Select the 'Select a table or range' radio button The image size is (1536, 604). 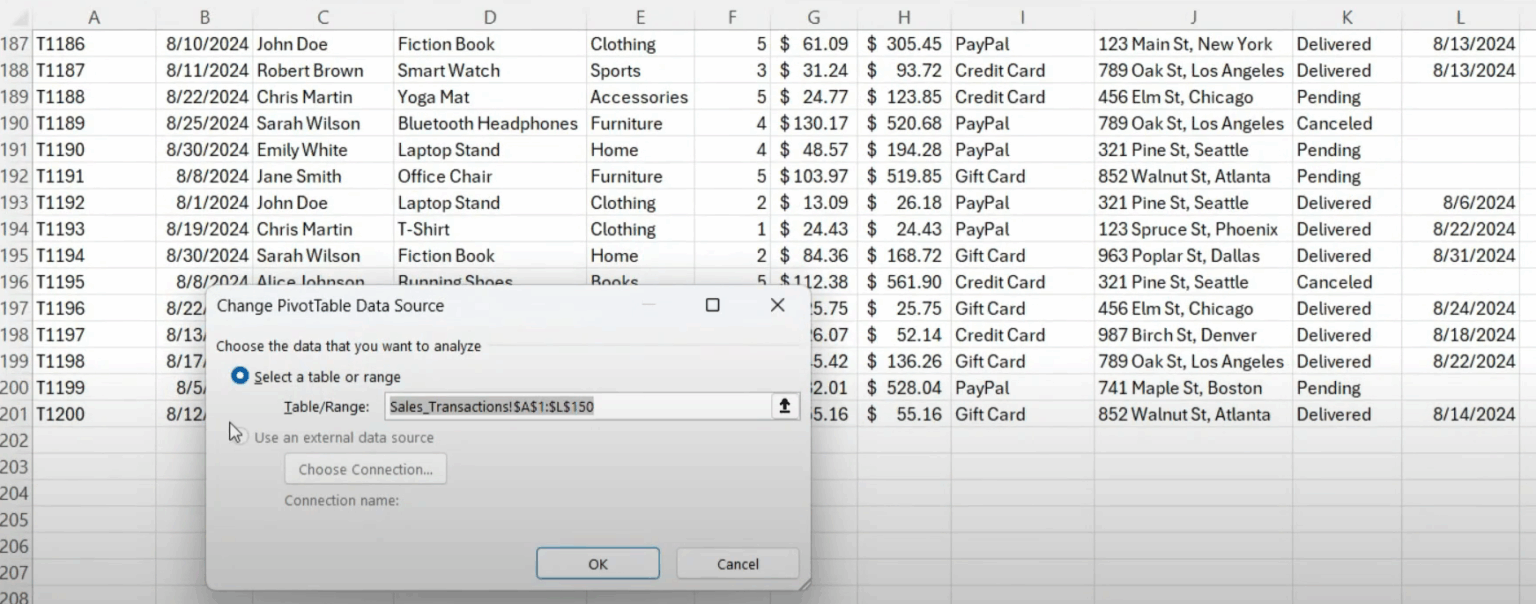click(238, 375)
